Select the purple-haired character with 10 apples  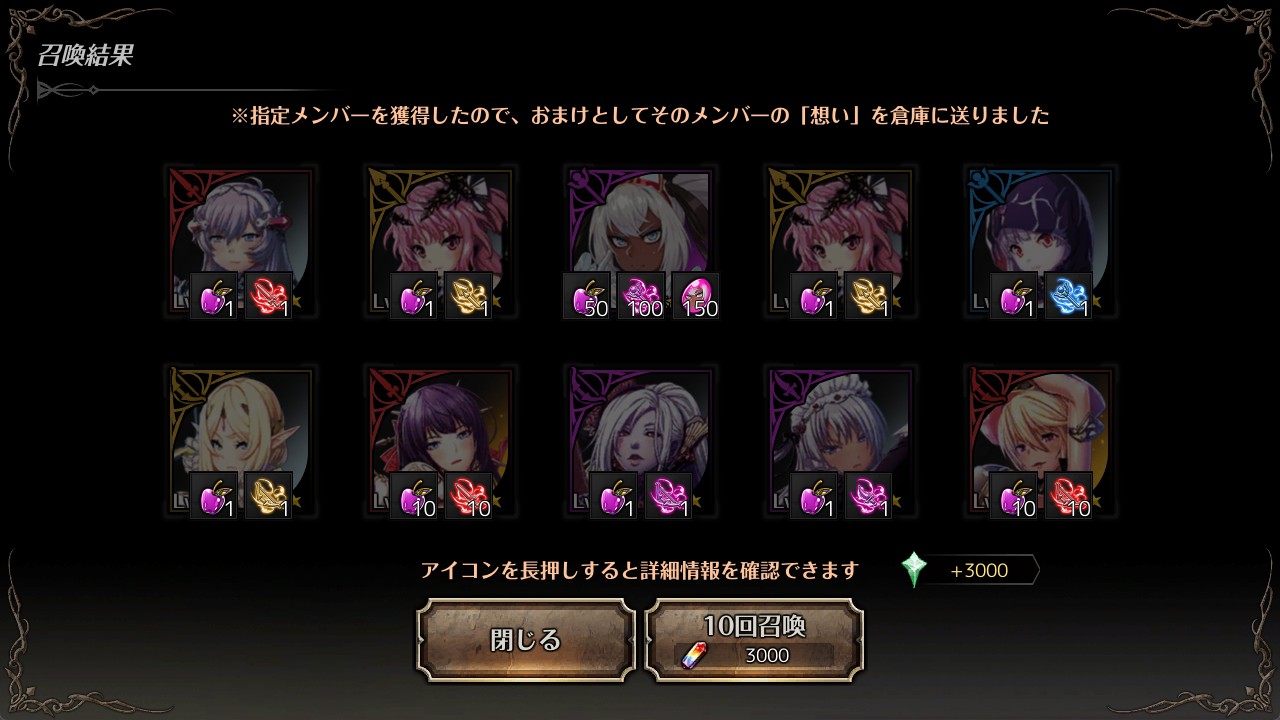pos(440,442)
